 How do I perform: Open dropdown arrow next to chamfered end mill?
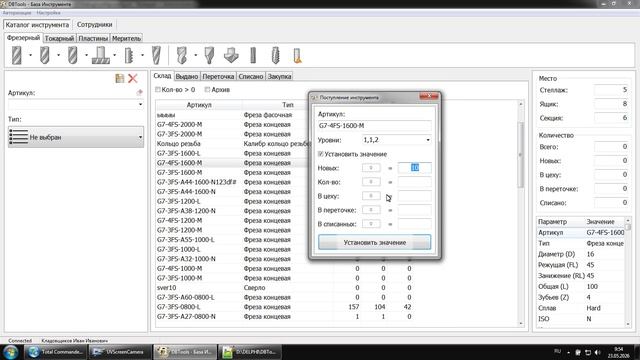pos(58,55)
